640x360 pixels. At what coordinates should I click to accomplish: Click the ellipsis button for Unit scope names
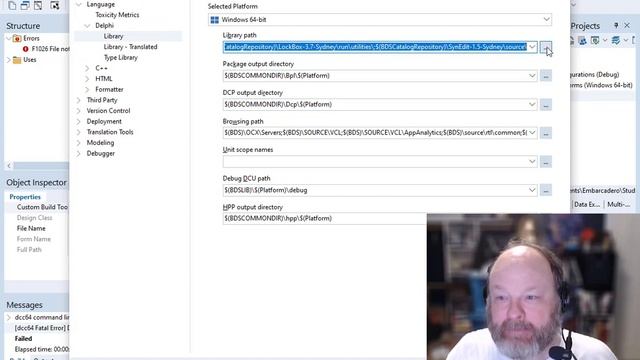[x=546, y=162]
